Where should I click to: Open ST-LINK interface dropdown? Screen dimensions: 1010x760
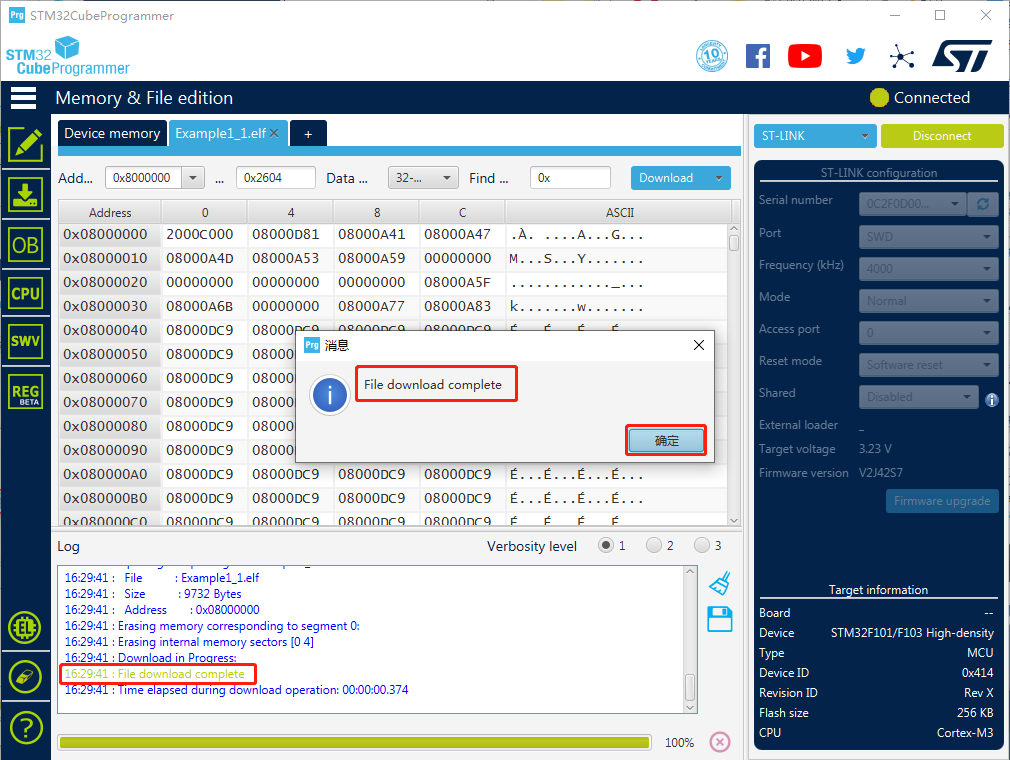(815, 136)
